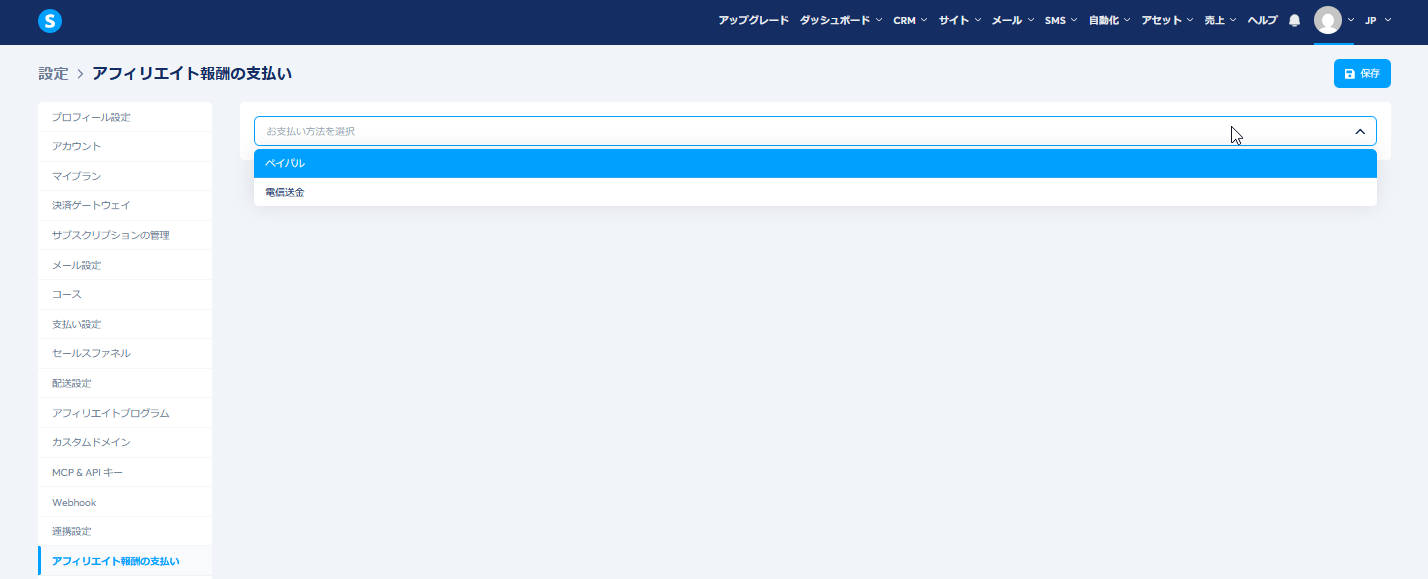1428x579 pixels.
Task: Open the SMS menu
Action: (x=1061, y=20)
